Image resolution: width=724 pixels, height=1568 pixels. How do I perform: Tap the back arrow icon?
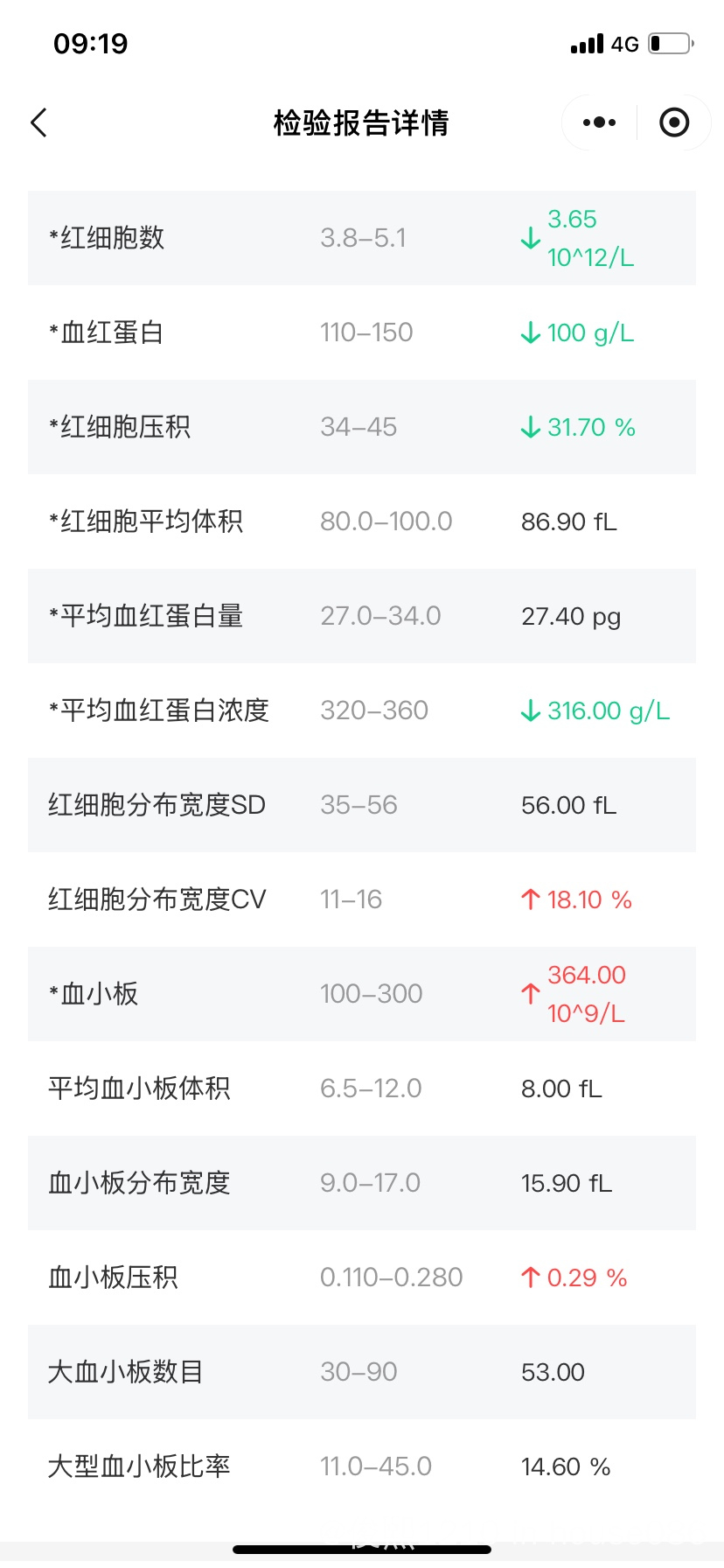coord(38,122)
